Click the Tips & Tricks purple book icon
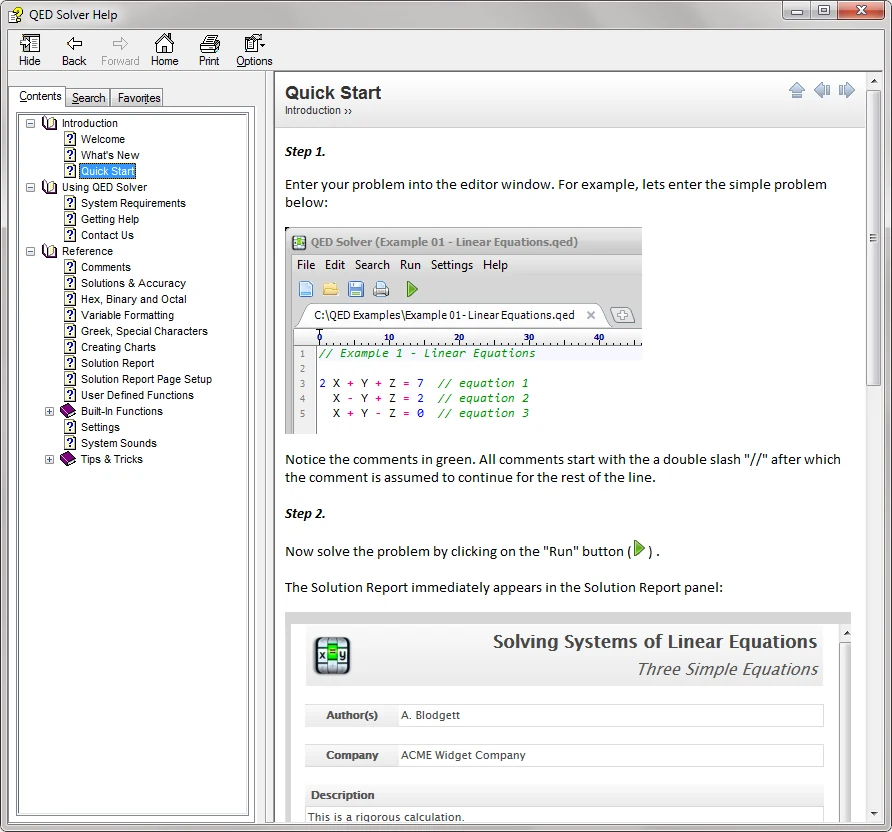892x832 pixels. 68,458
